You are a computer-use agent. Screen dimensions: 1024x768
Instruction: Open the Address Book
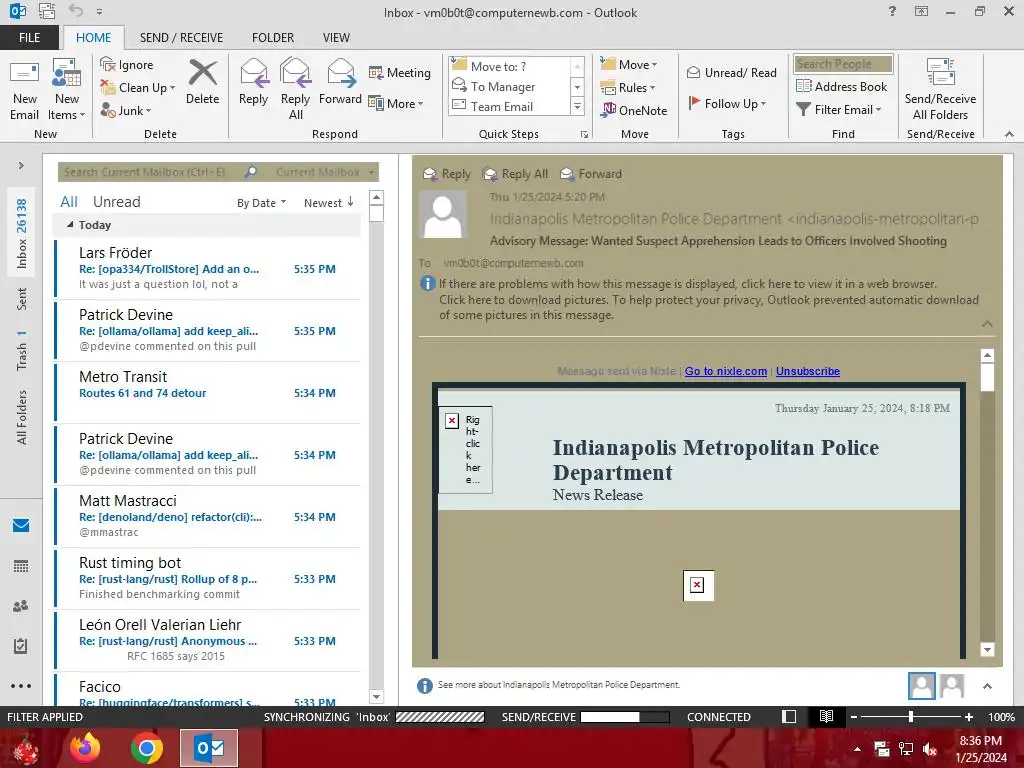click(x=842, y=86)
